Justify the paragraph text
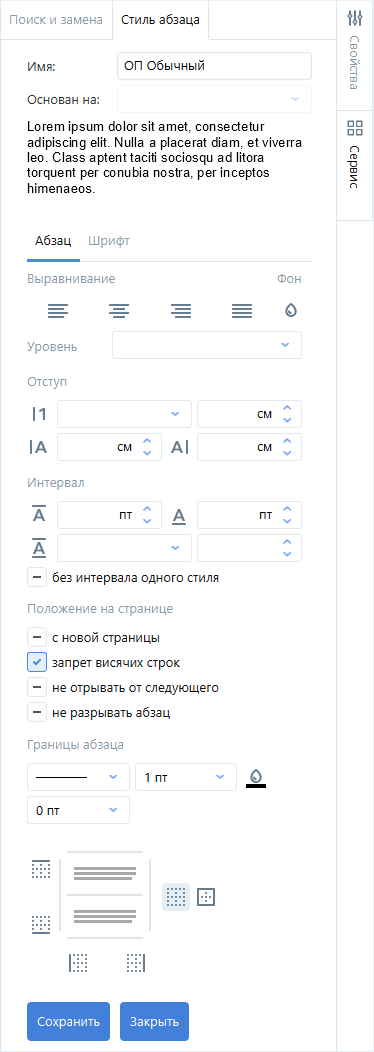374x1052 pixels. click(x=242, y=311)
